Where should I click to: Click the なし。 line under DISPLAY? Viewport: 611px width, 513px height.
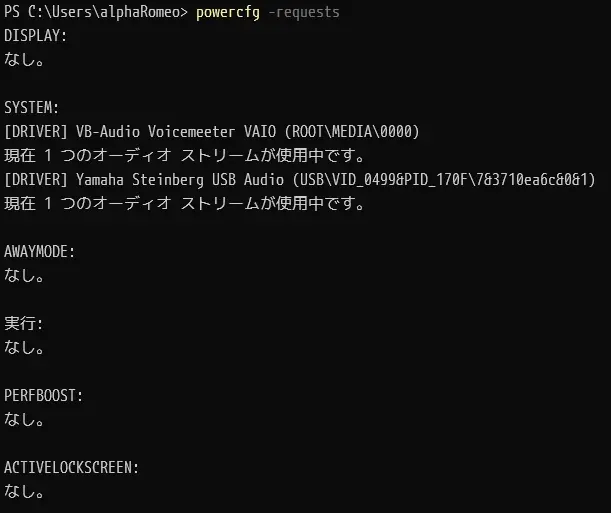click(24, 60)
